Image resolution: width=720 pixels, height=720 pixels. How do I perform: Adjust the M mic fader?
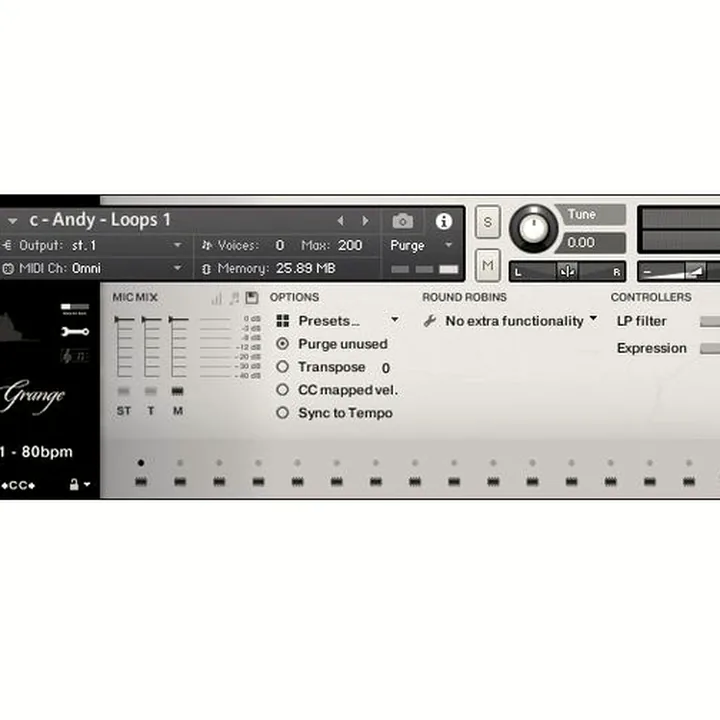point(178,319)
